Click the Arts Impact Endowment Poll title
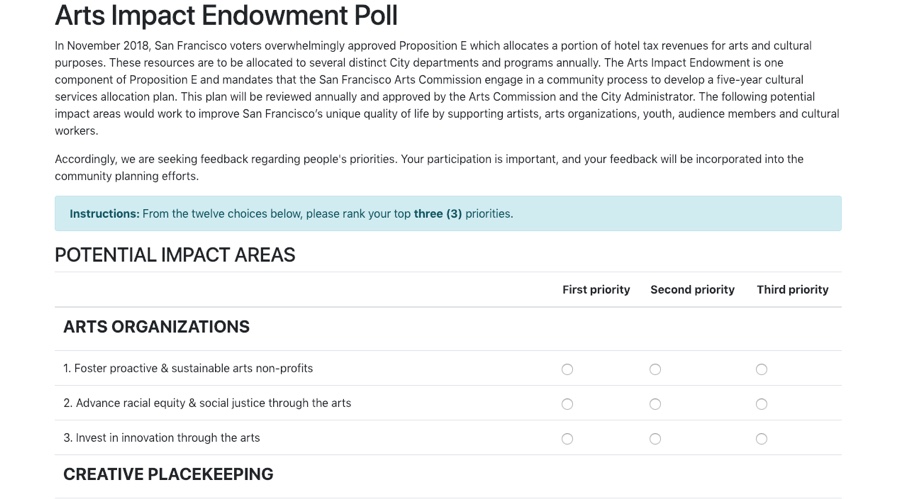 tap(226, 16)
